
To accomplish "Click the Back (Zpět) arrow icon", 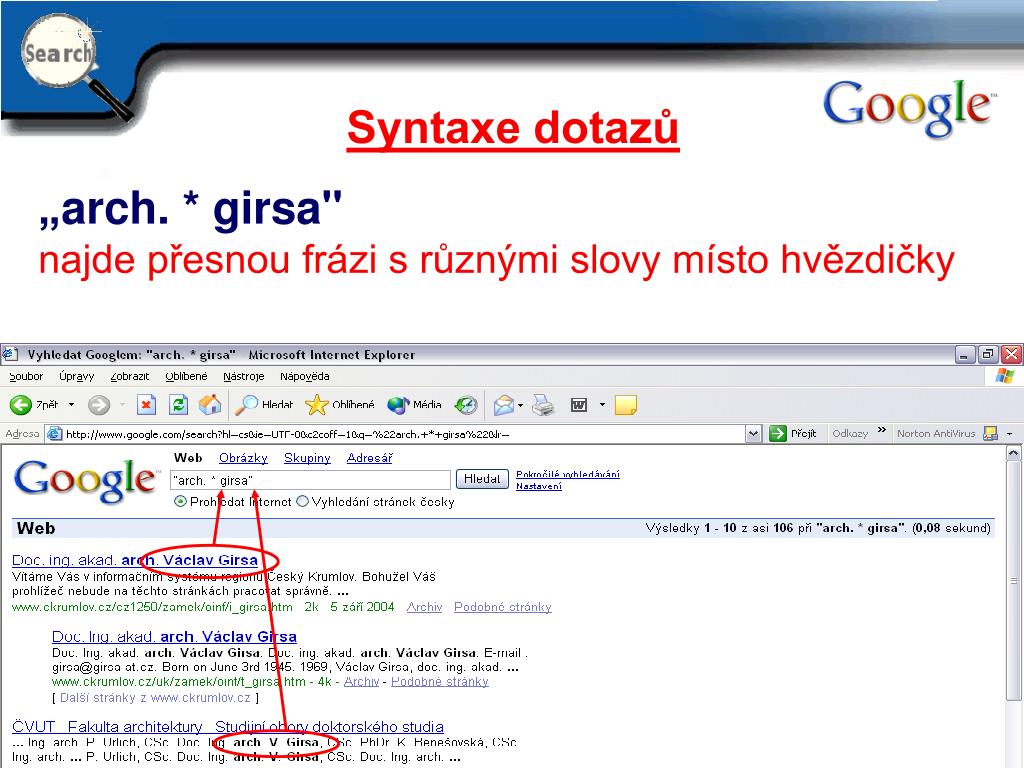I will pyautogui.click(x=21, y=405).
